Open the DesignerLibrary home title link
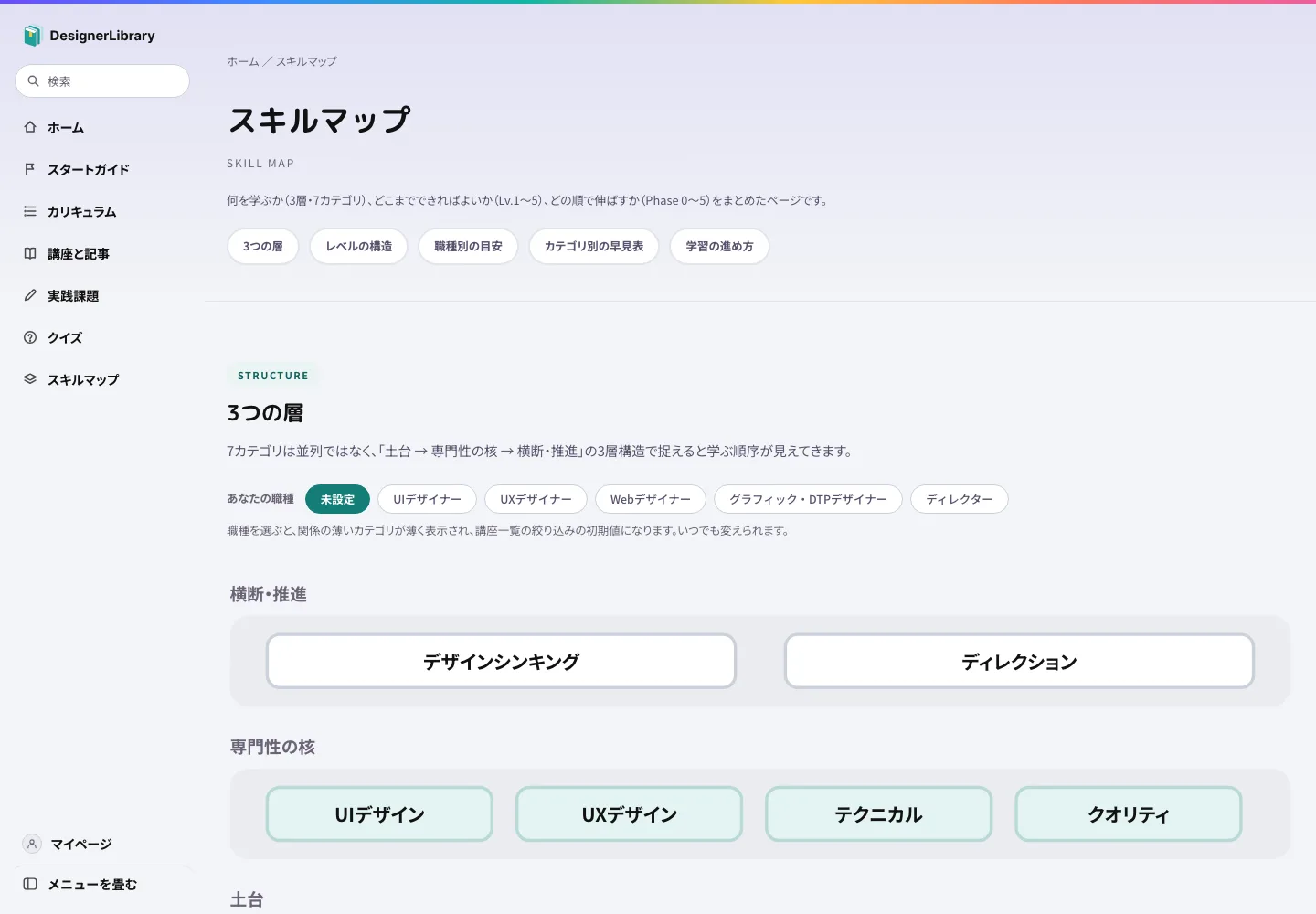1316x914 pixels. [102, 36]
